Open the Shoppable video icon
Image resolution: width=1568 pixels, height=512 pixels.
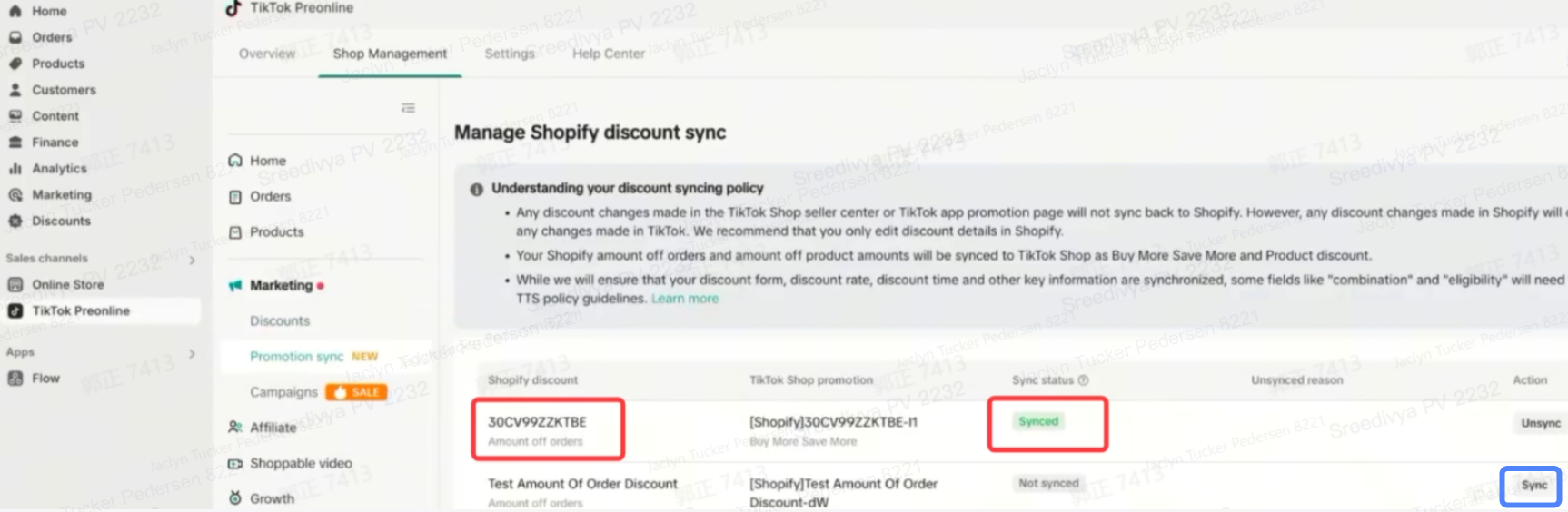(235, 463)
